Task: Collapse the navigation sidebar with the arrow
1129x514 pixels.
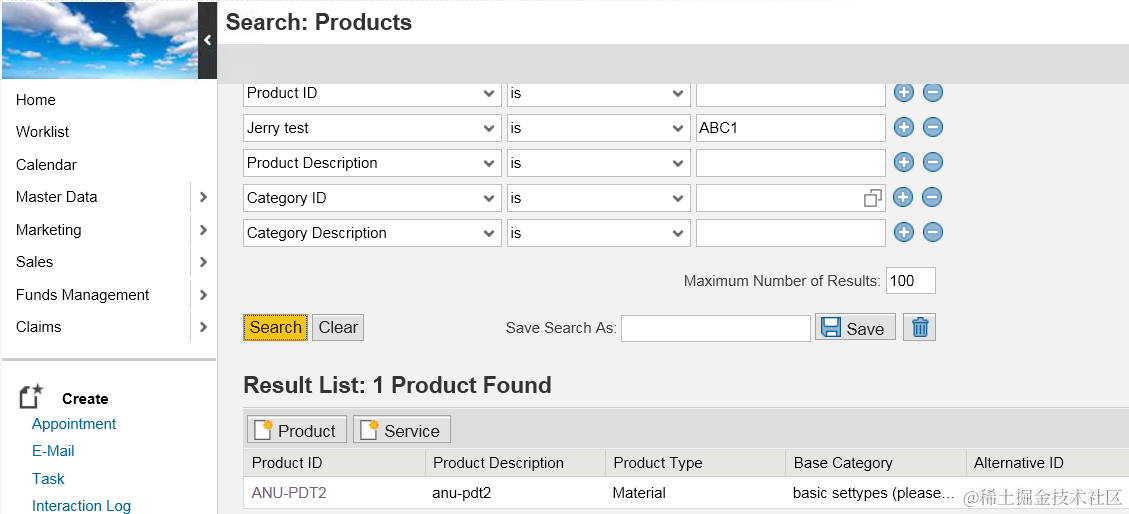Action: pyautogui.click(x=207, y=40)
